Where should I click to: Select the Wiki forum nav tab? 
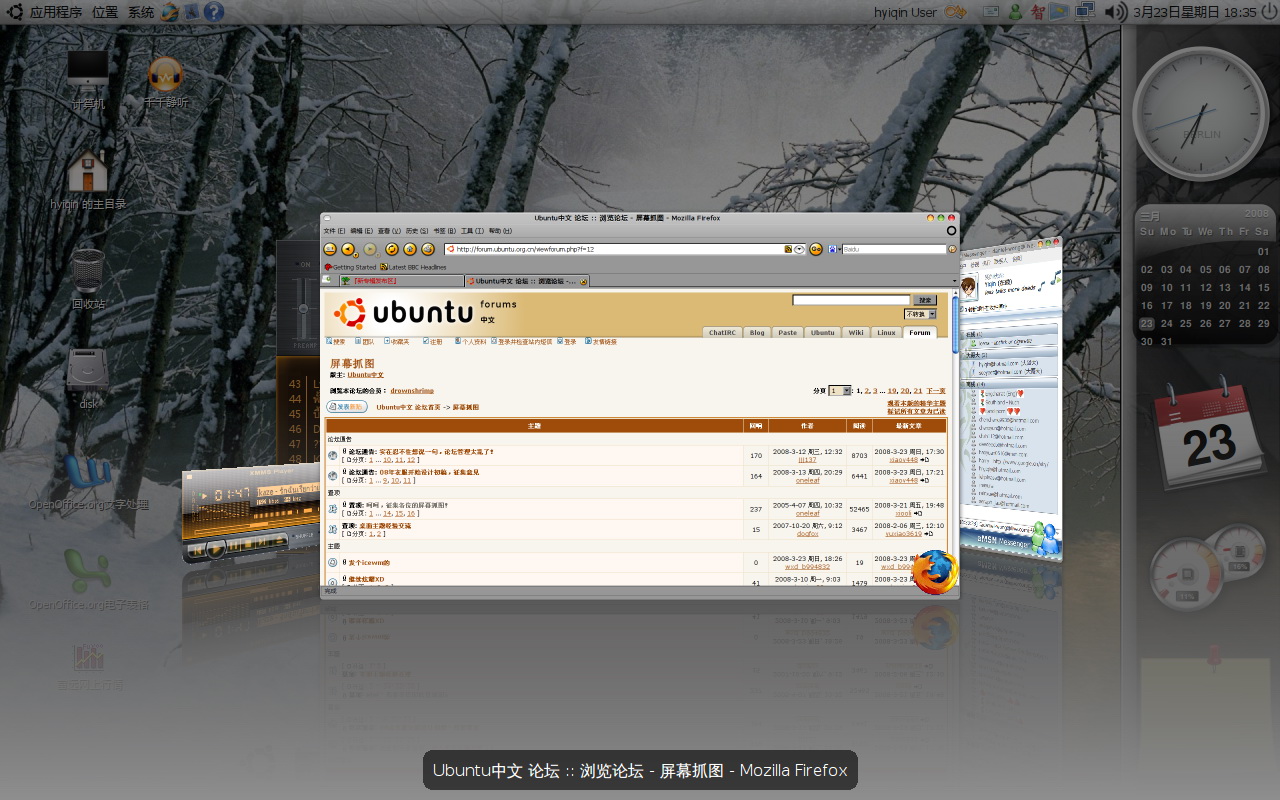(856, 333)
